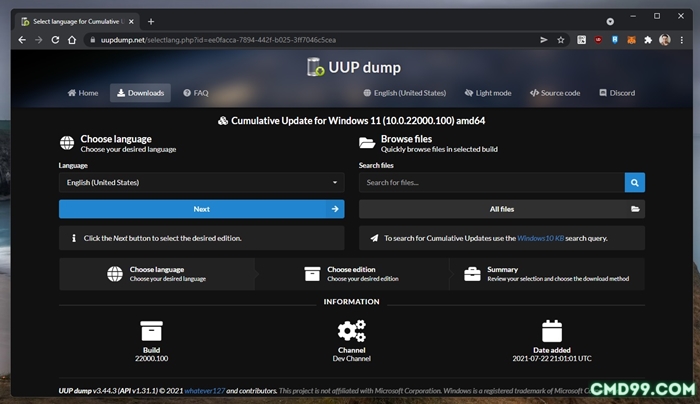Open the Extensions puzzle icon

point(648,40)
